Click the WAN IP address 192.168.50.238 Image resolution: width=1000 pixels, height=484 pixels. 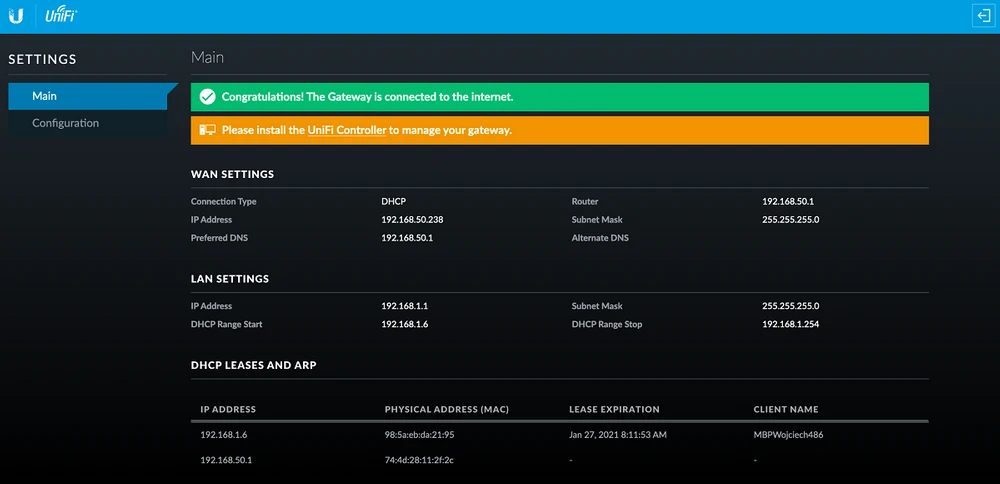[412, 219]
